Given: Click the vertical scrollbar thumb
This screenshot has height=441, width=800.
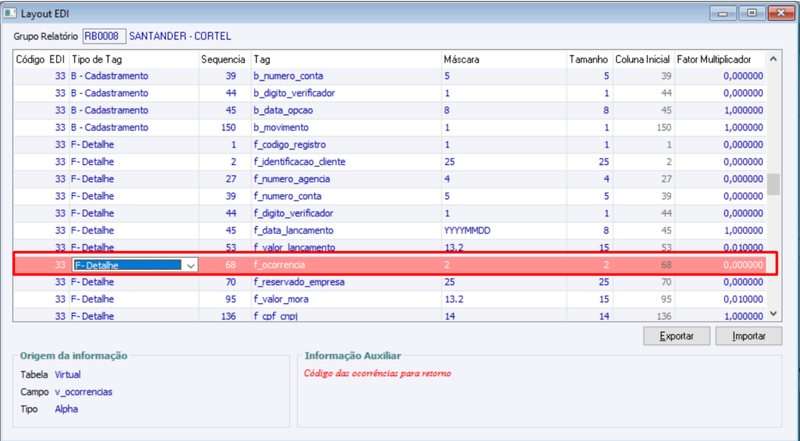Looking at the screenshot, I should click(773, 184).
